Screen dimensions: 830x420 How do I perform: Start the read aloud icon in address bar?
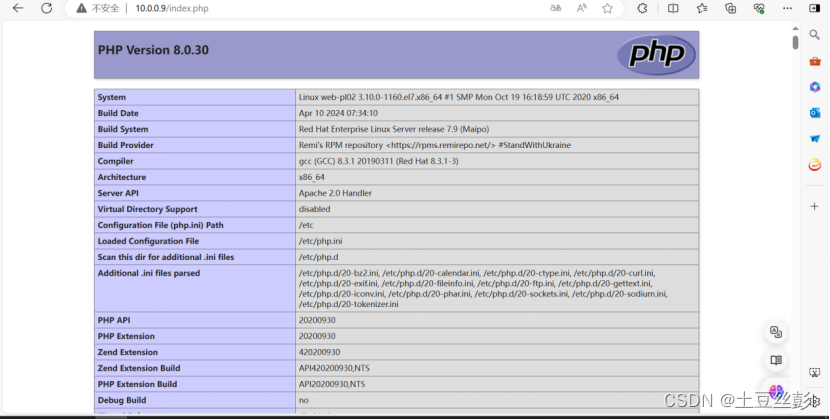coord(582,8)
